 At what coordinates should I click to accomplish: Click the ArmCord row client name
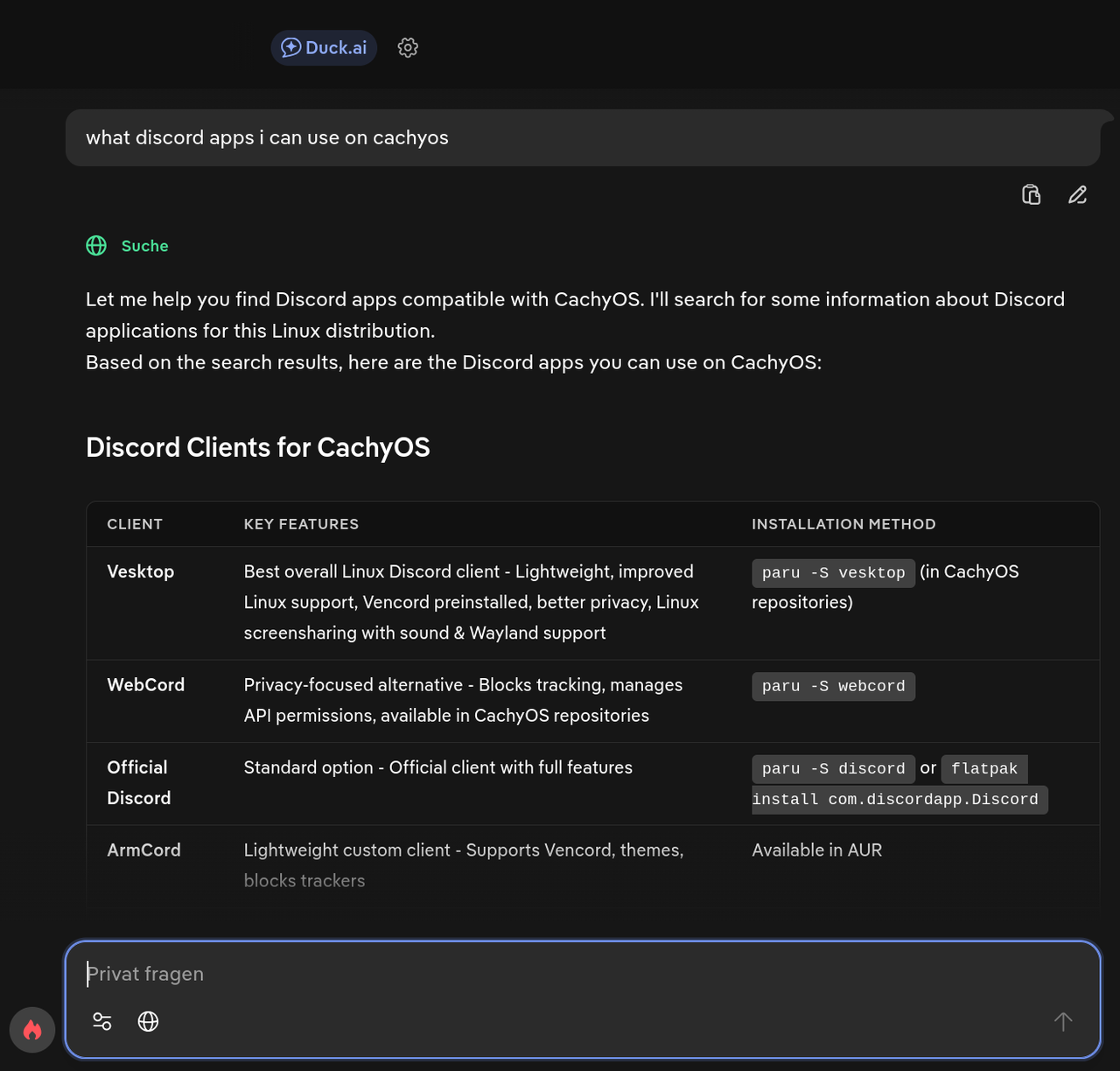[x=143, y=850]
